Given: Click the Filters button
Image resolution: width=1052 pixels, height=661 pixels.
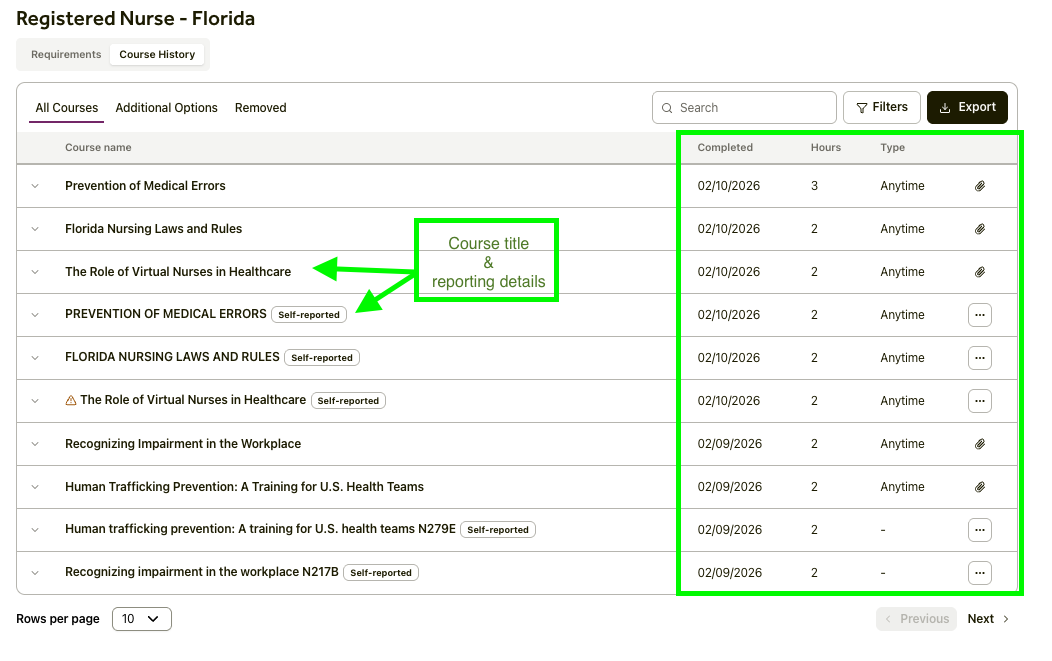Looking at the screenshot, I should tap(882, 107).
